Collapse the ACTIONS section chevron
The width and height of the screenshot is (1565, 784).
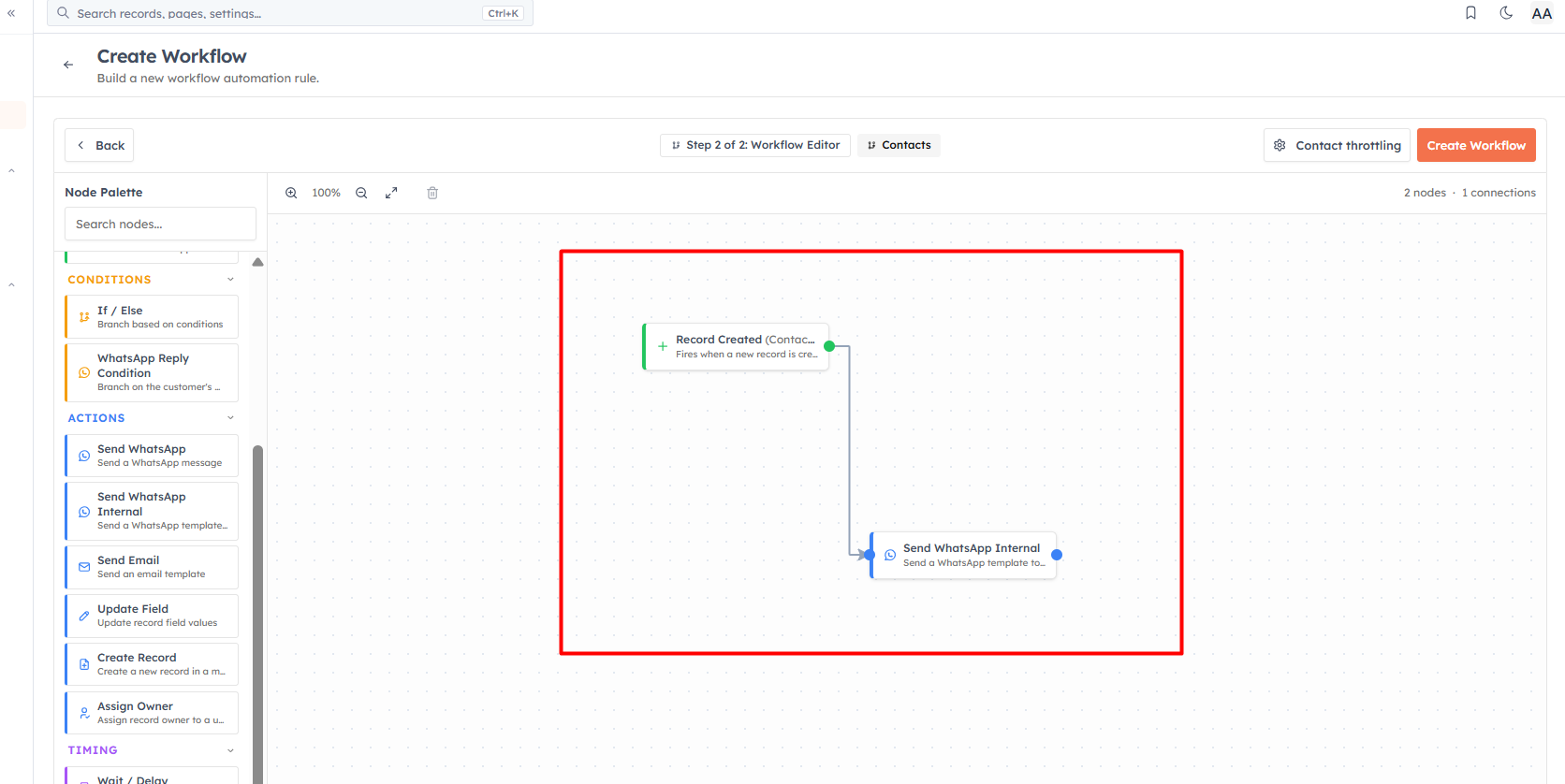(231, 418)
